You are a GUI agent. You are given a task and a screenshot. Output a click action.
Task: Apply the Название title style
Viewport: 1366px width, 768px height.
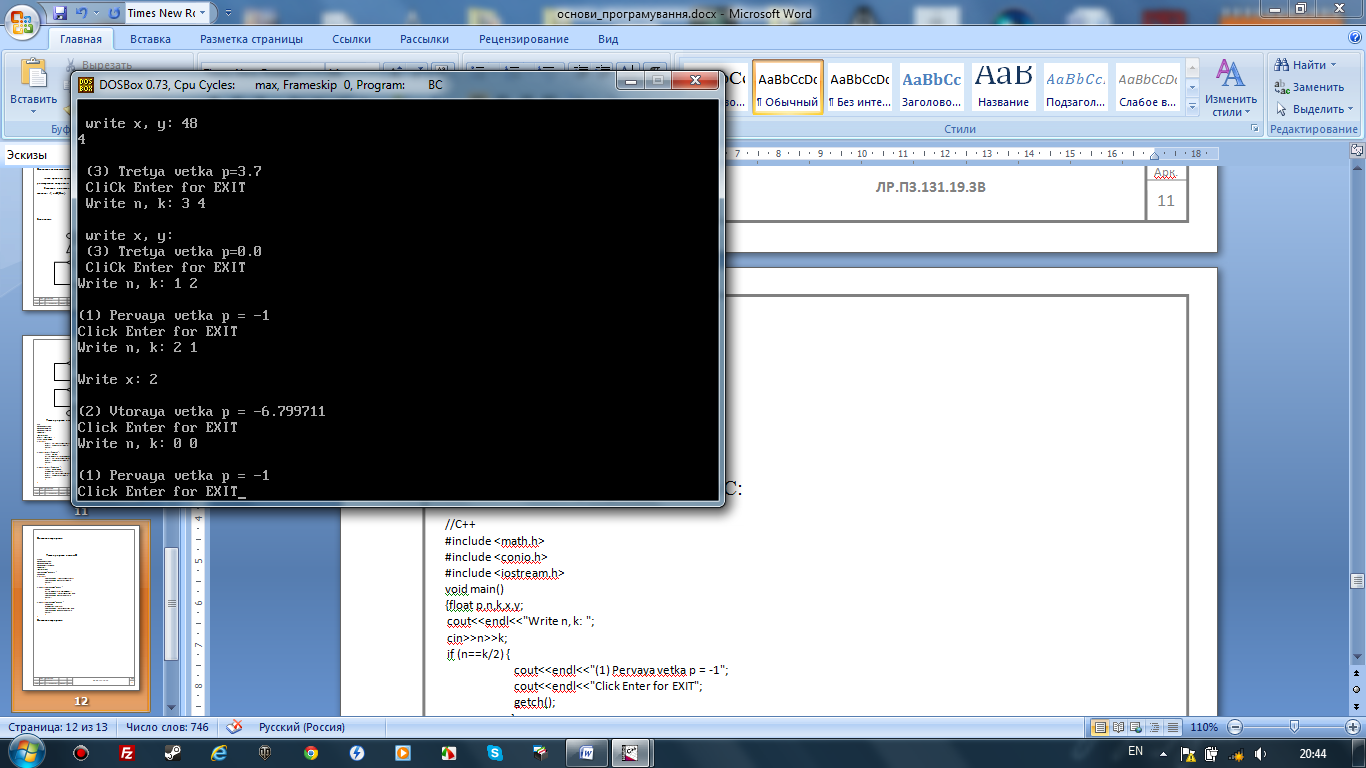(1004, 87)
